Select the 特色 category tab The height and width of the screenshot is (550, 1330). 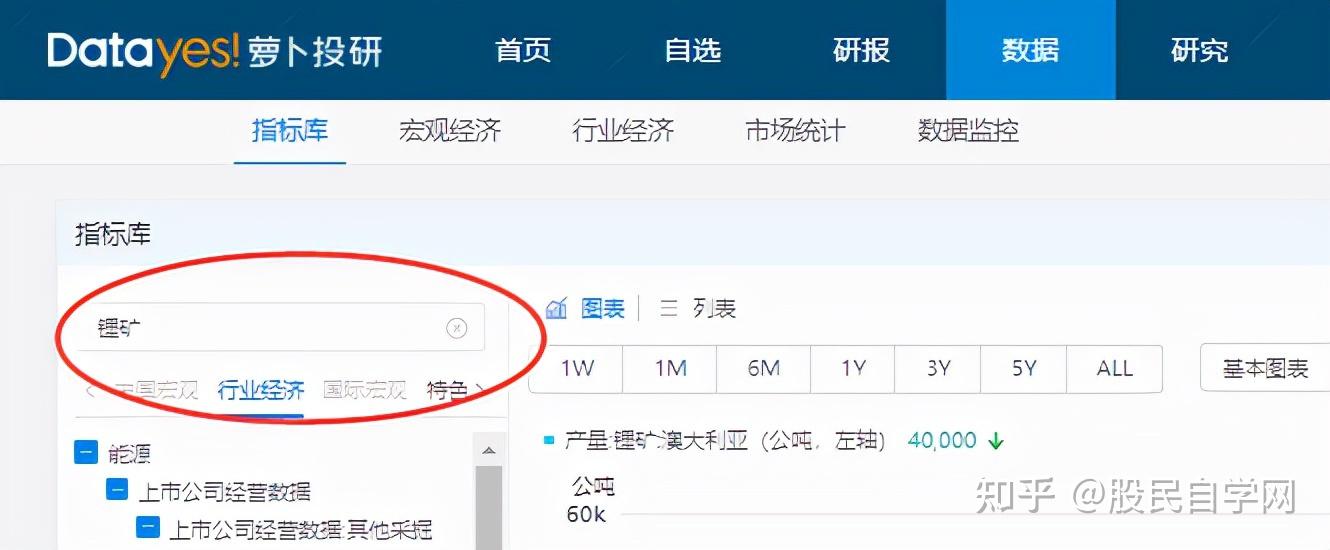tap(447, 390)
